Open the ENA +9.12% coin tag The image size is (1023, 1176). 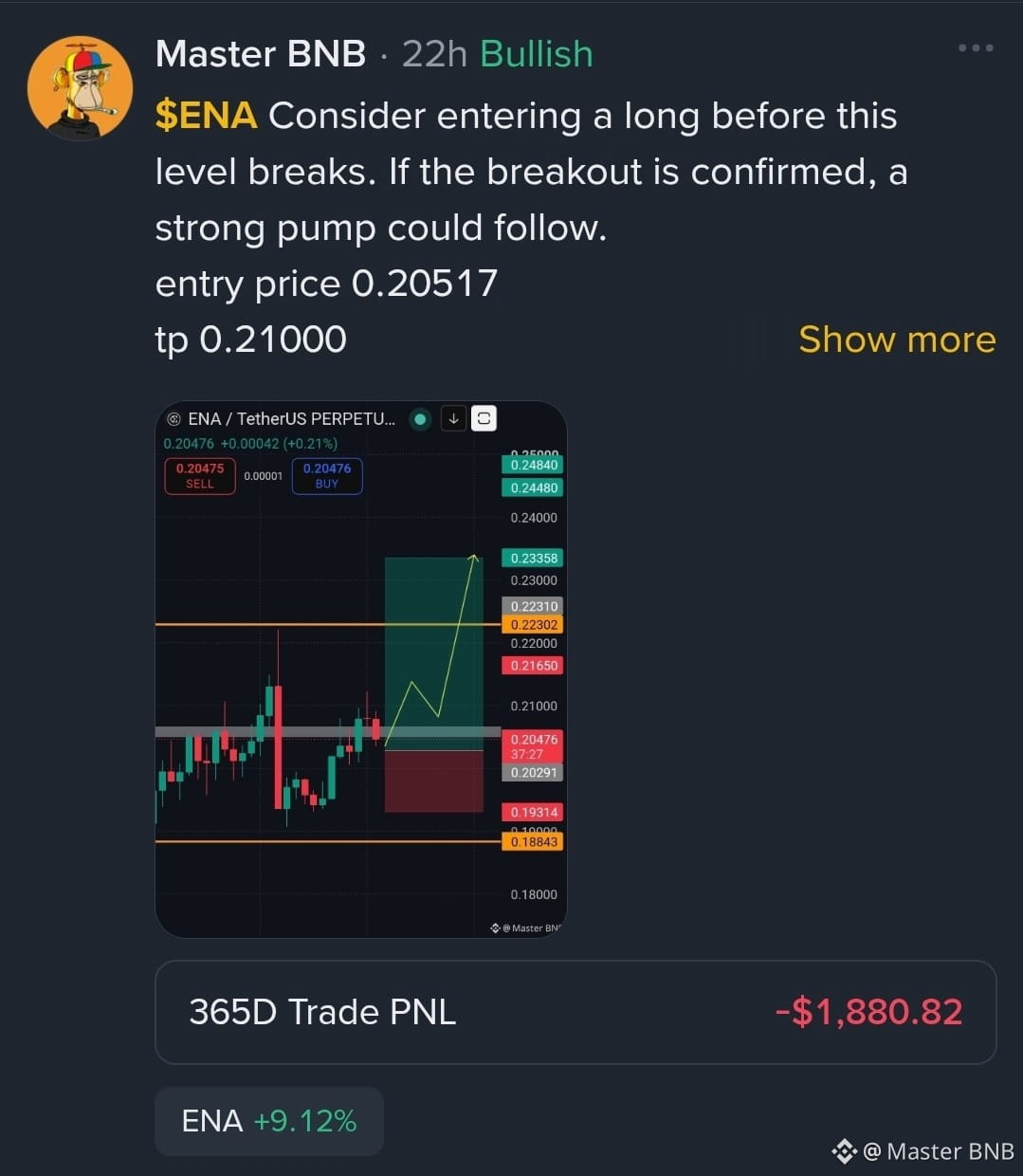(x=269, y=1121)
